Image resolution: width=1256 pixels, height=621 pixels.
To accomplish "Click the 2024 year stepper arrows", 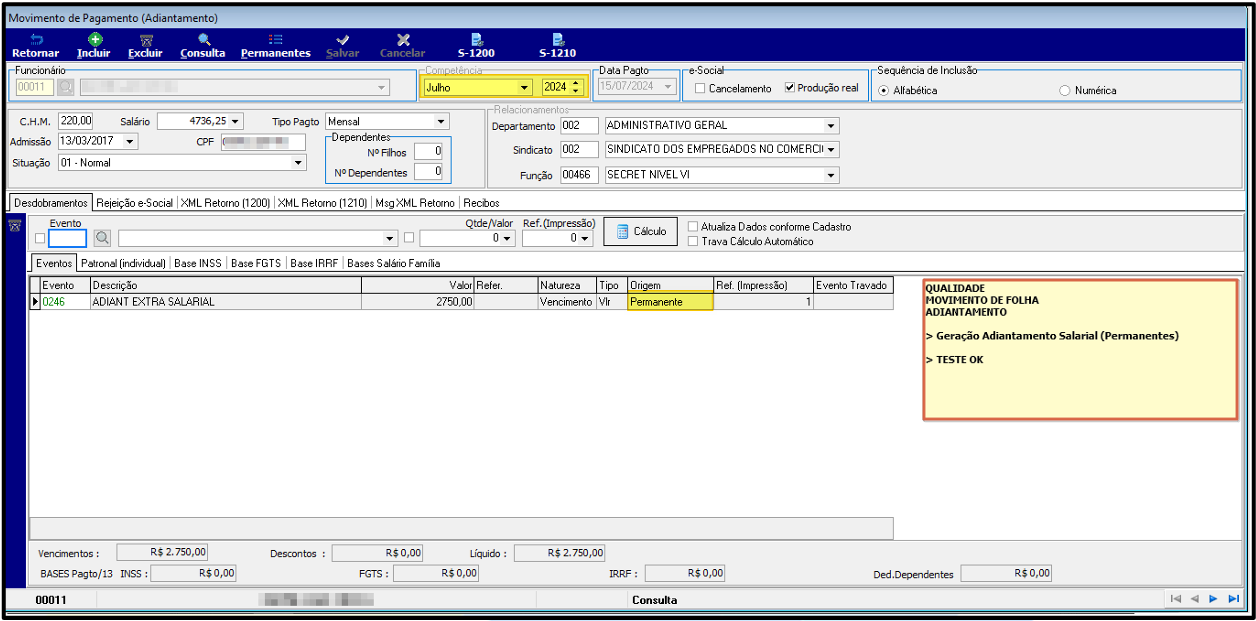I will click(x=576, y=87).
